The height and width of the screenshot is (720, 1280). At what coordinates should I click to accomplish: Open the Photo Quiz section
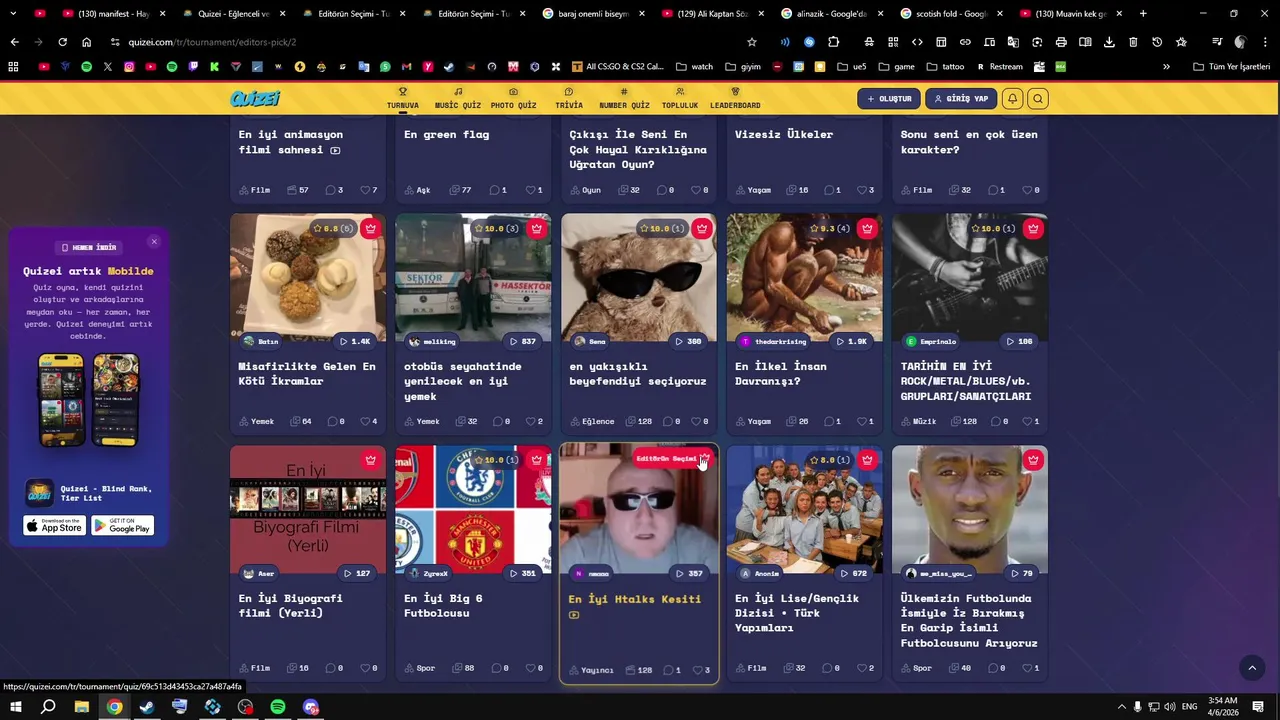tap(513, 98)
